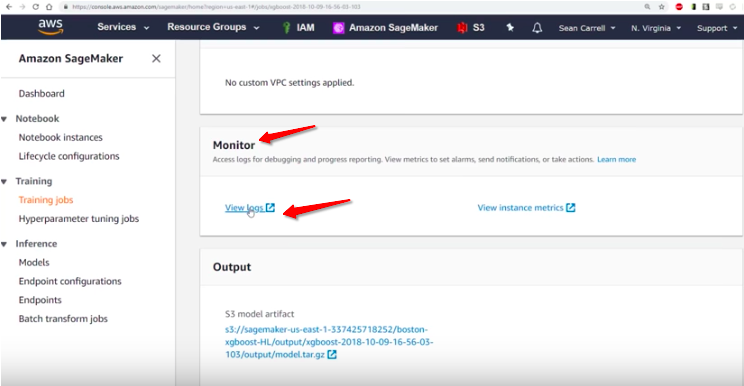The height and width of the screenshot is (386, 744).
Task: Open the S3 model artifact link
Action: point(328,342)
